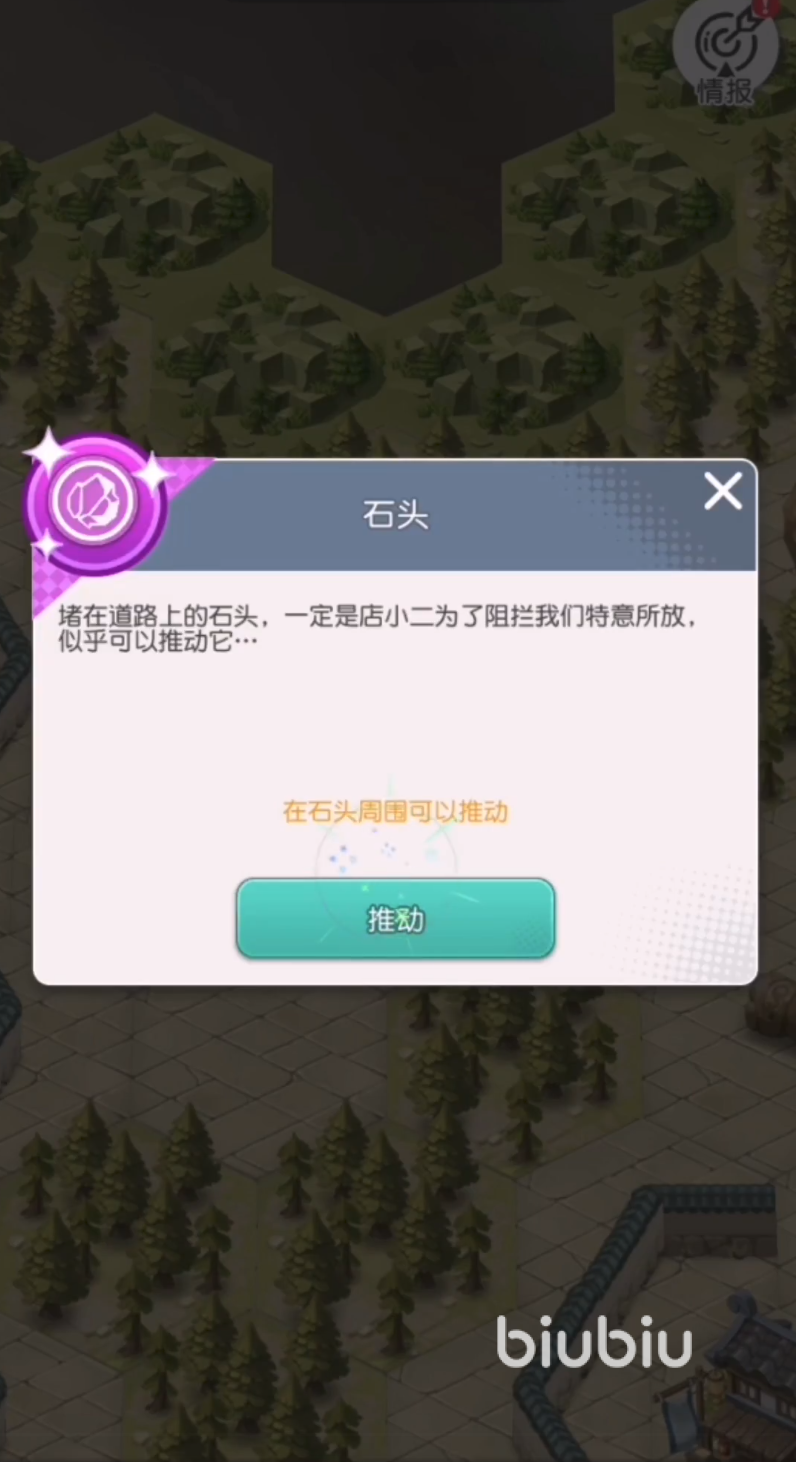This screenshot has width=796, height=1462.
Task: Select the rocky hill tile at upper left
Action: [160, 200]
